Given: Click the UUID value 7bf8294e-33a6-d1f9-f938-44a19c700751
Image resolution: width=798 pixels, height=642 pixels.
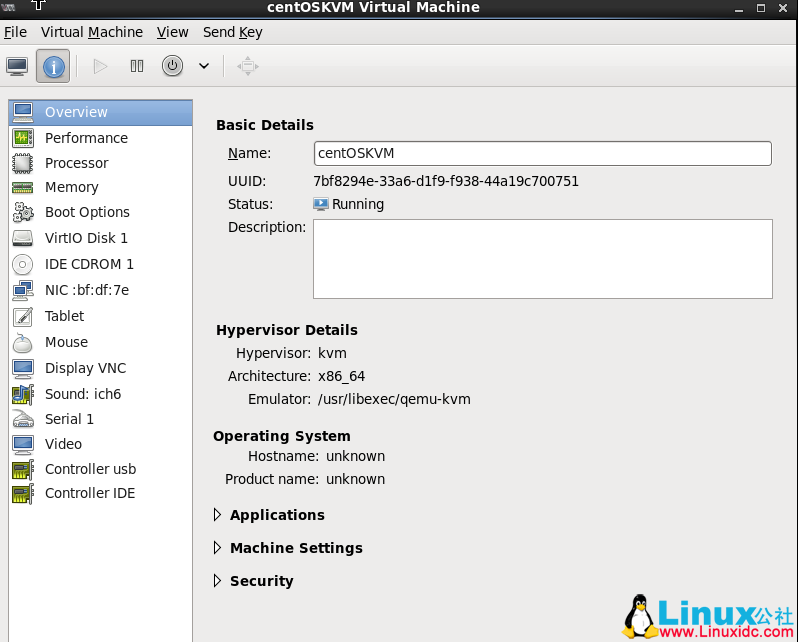Looking at the screenshot, I should 446,182.
